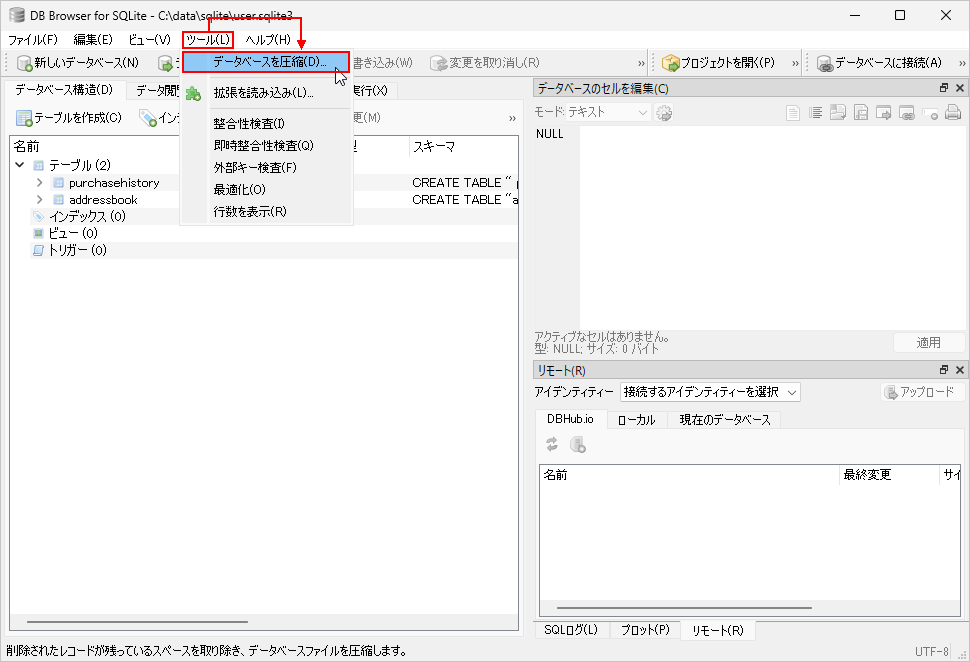
Task: Float the Remote (リモート) panel
Action: tap(944, 370)
